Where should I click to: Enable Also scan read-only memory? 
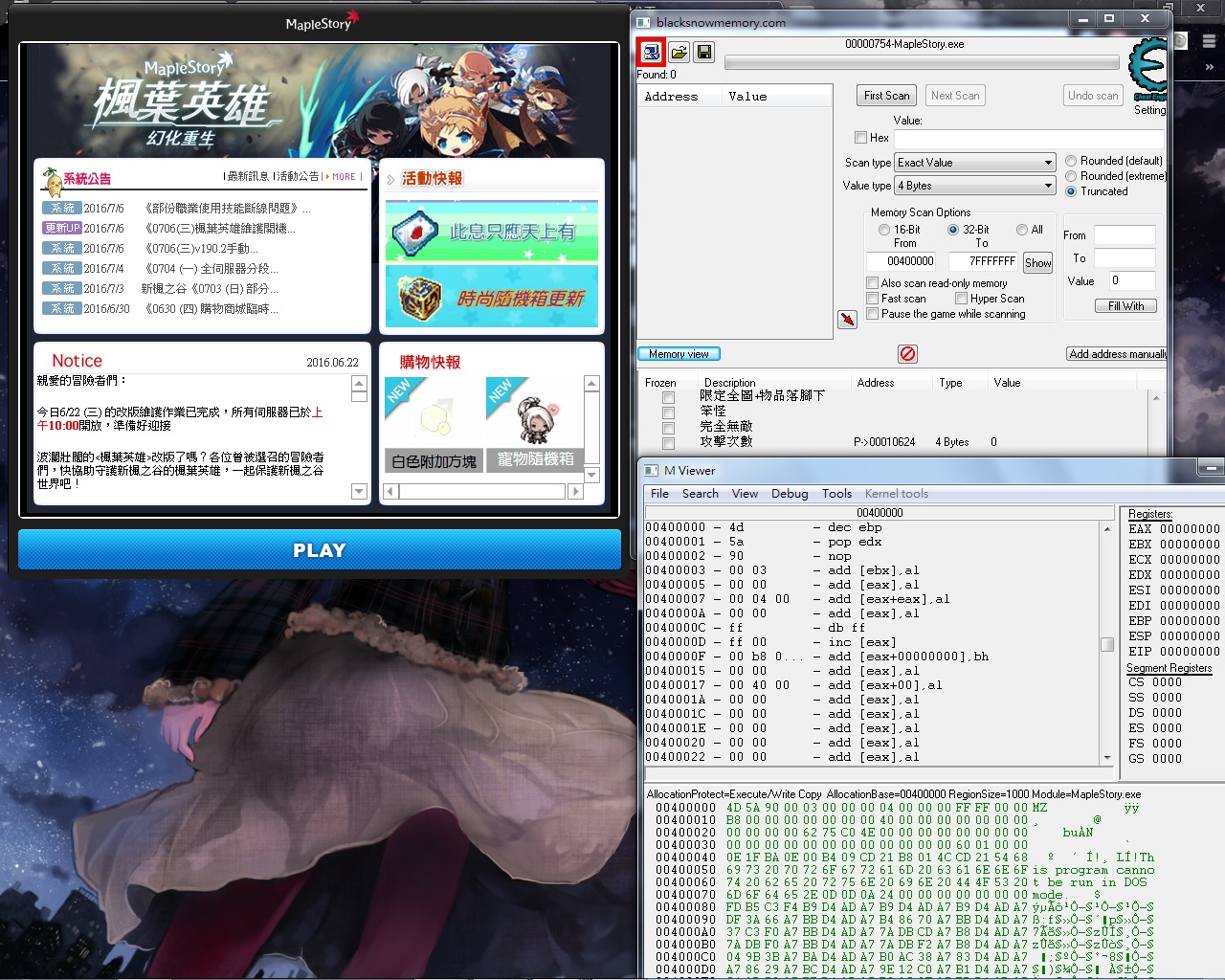872,283
